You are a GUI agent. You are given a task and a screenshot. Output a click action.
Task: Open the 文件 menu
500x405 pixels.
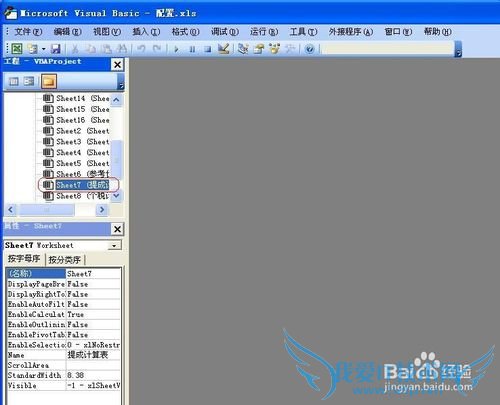coord(28,32)
